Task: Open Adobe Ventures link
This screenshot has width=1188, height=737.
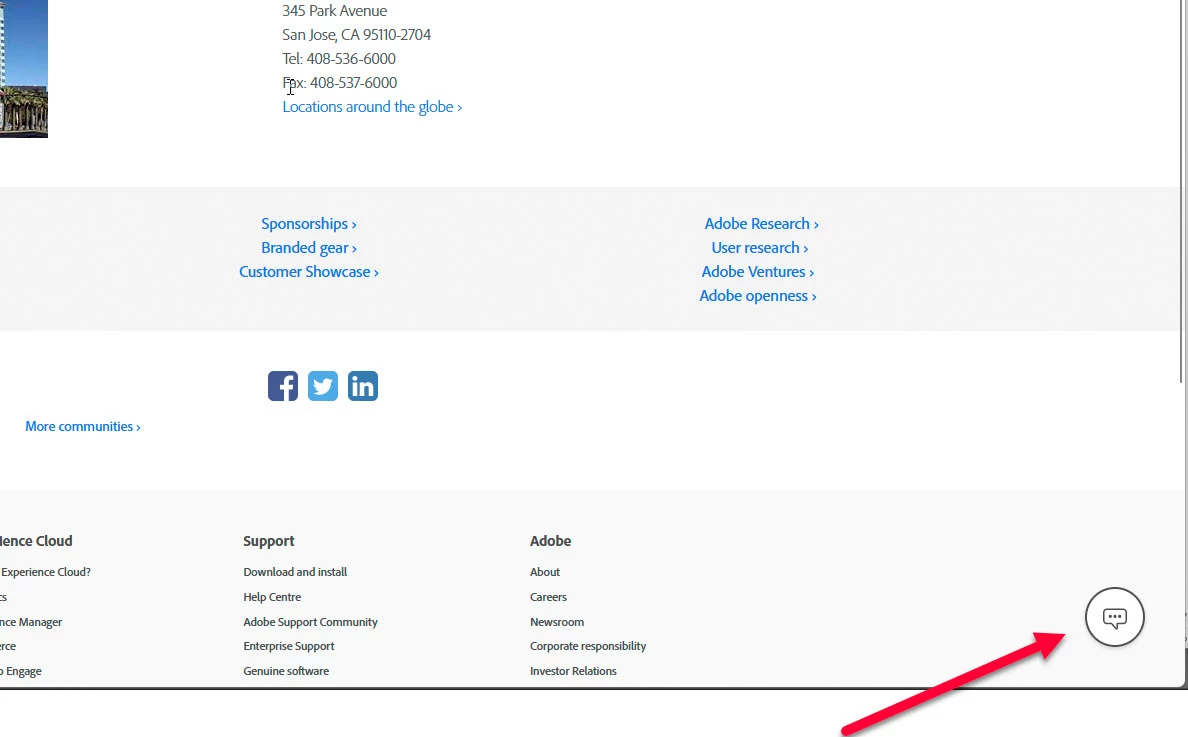Action: (758, 272)
